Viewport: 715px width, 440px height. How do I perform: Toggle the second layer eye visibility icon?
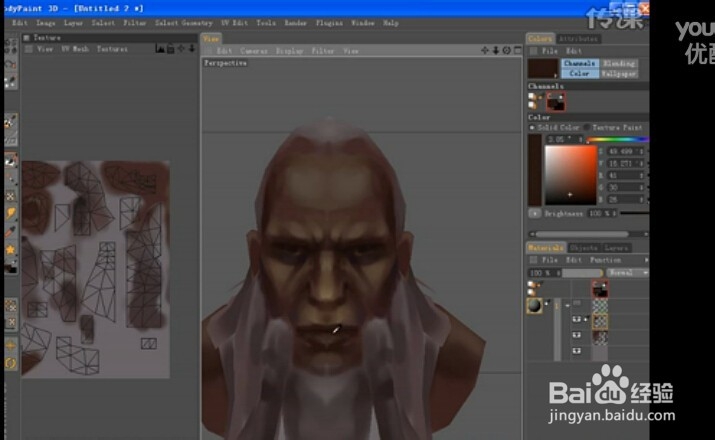[x=576, y=335]
